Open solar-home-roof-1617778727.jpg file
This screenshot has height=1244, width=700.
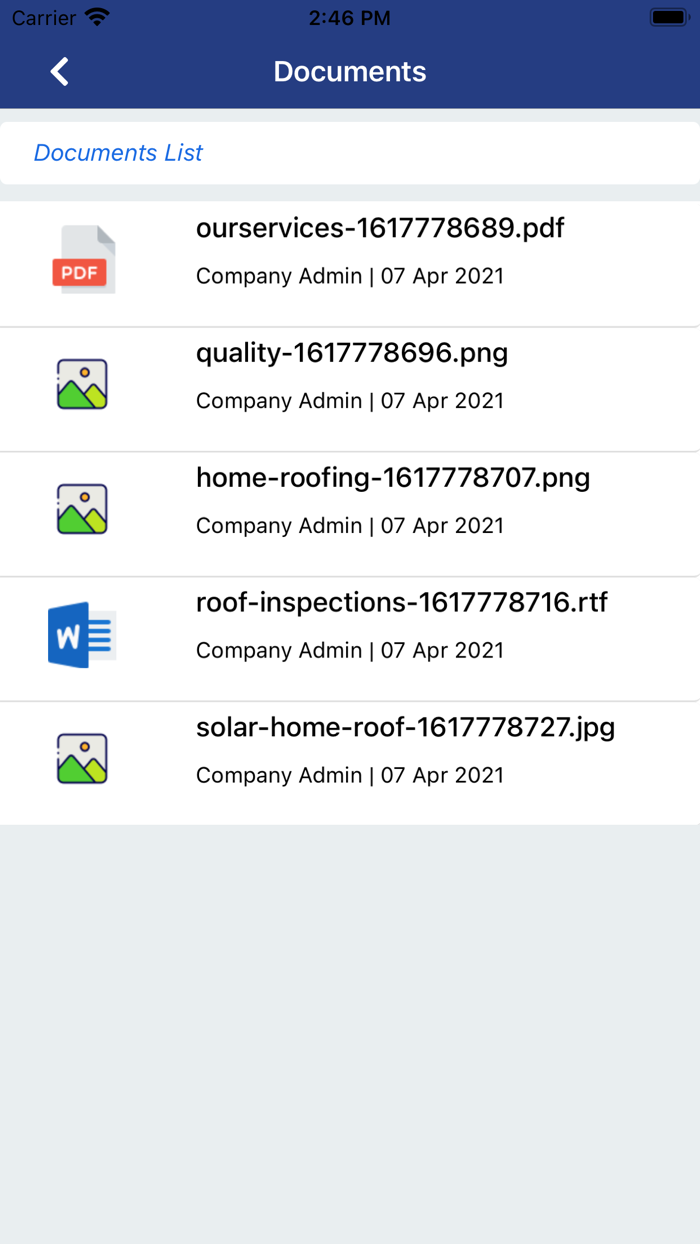tap(405, 728)
